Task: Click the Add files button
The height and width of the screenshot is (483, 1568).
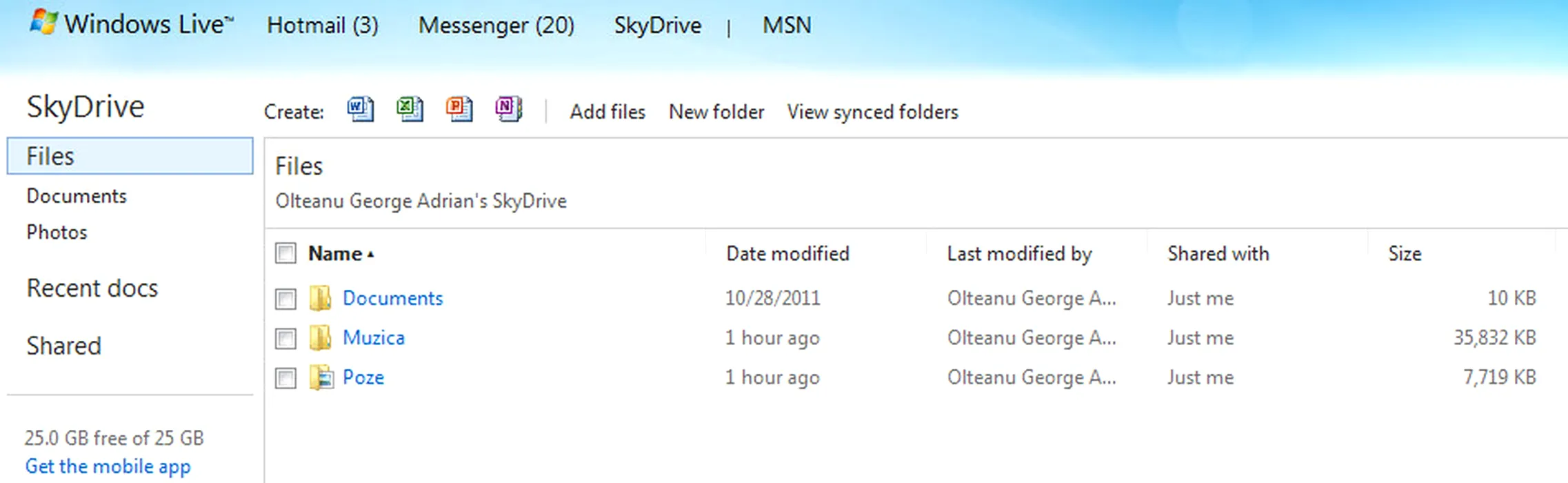Action: point(607,112)
